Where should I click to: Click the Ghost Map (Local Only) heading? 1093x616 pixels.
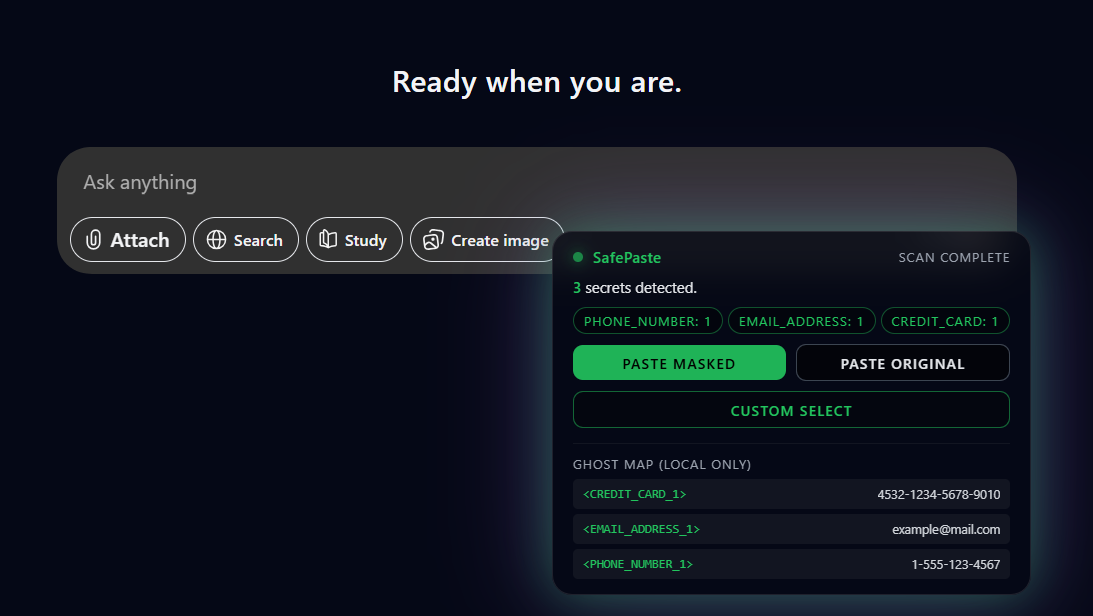[661, 465]
